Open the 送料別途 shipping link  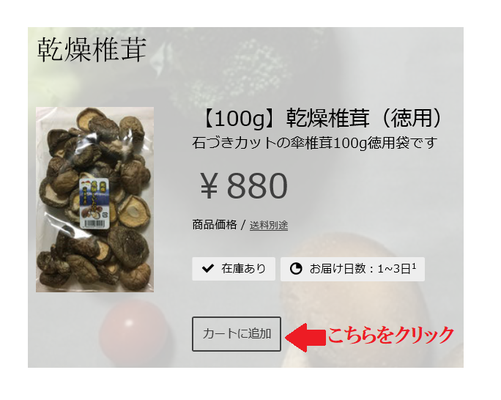tap(269, 225)
